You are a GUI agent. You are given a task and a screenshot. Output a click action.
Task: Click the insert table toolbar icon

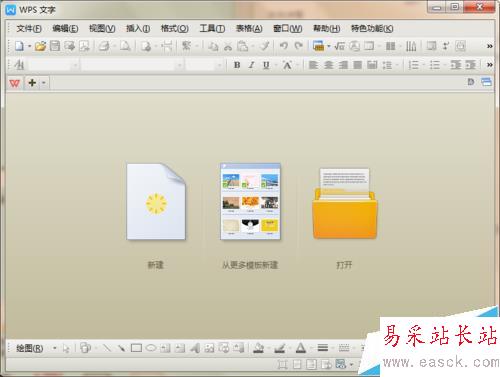[x=318, y=46]
